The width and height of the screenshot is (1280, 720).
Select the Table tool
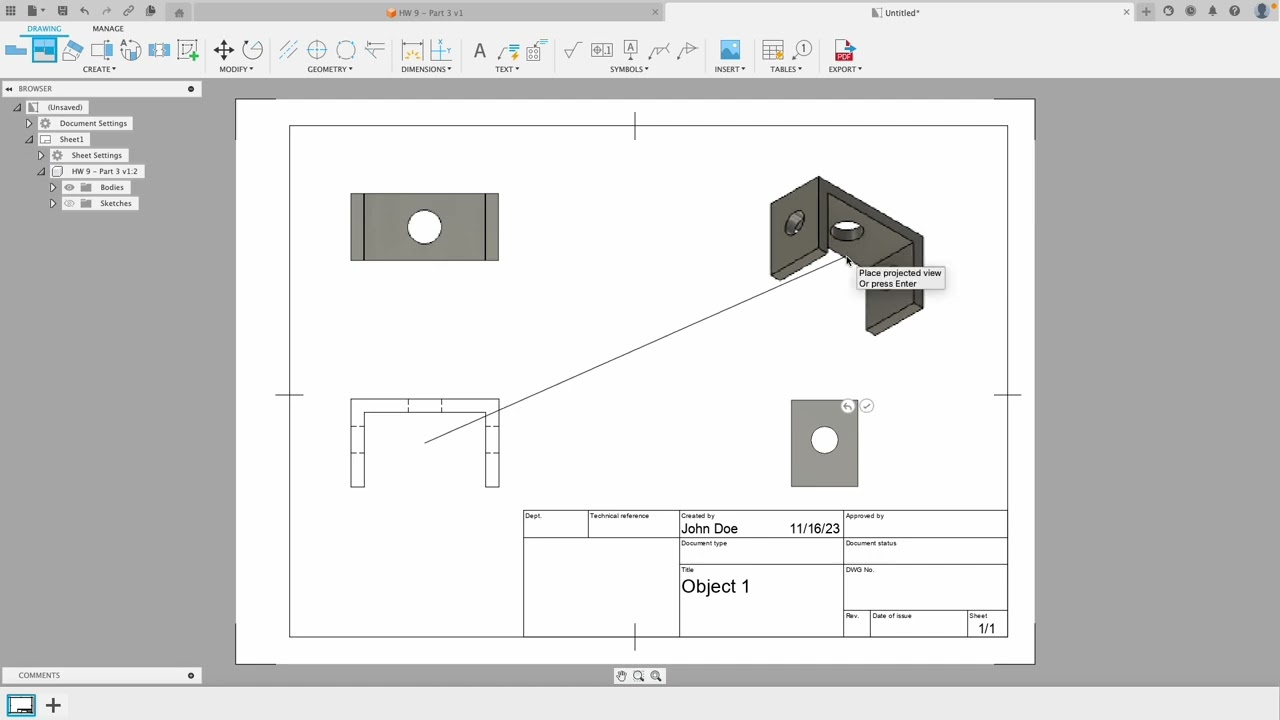(772, 50)
